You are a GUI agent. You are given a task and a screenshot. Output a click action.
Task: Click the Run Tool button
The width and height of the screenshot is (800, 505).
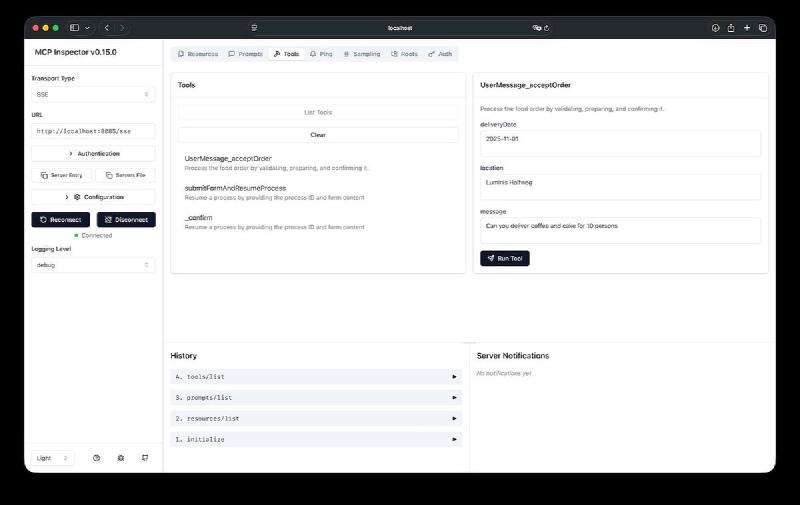pos(505,258)
